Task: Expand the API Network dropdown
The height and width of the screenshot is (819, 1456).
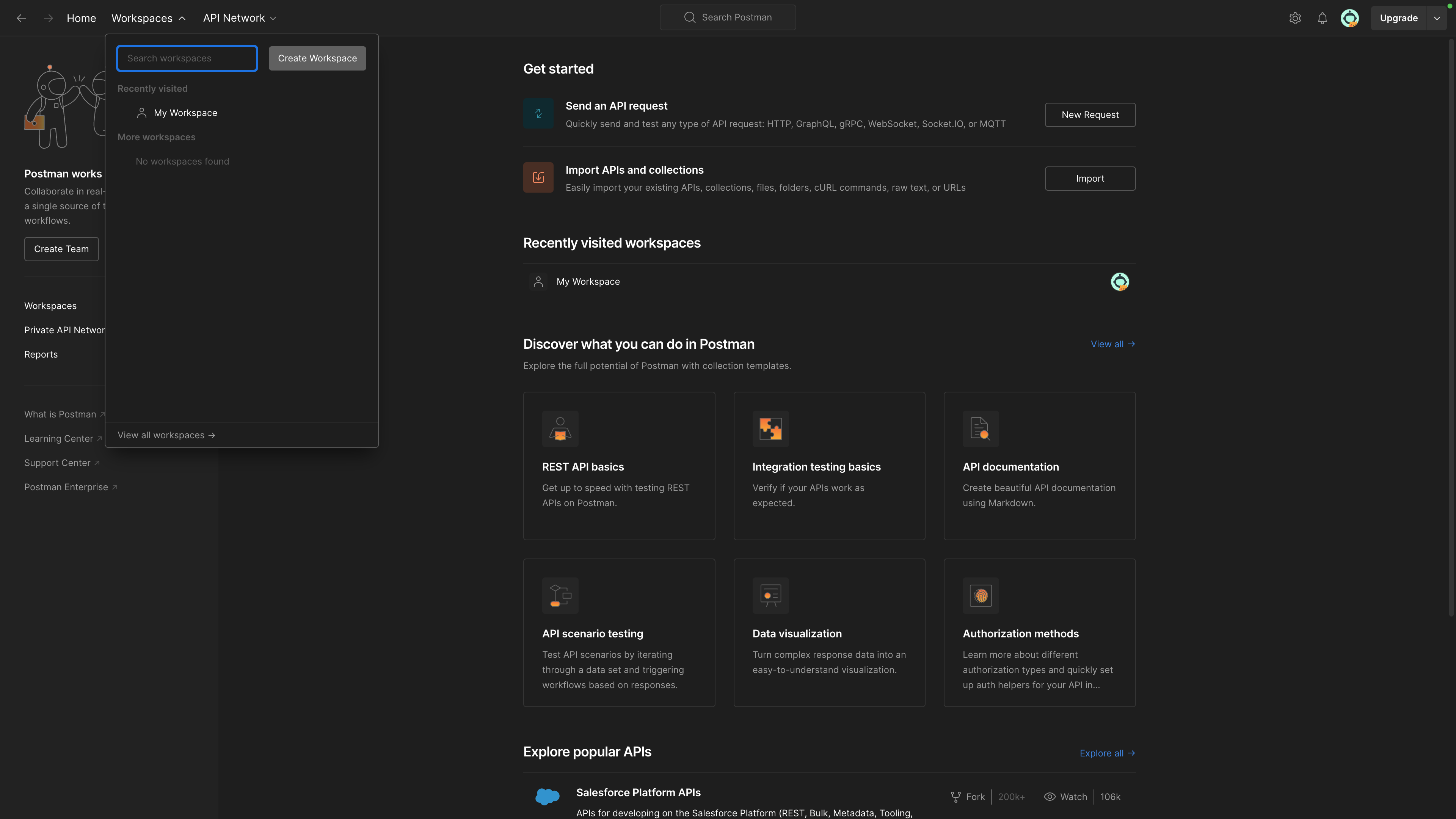Action: 240,18
